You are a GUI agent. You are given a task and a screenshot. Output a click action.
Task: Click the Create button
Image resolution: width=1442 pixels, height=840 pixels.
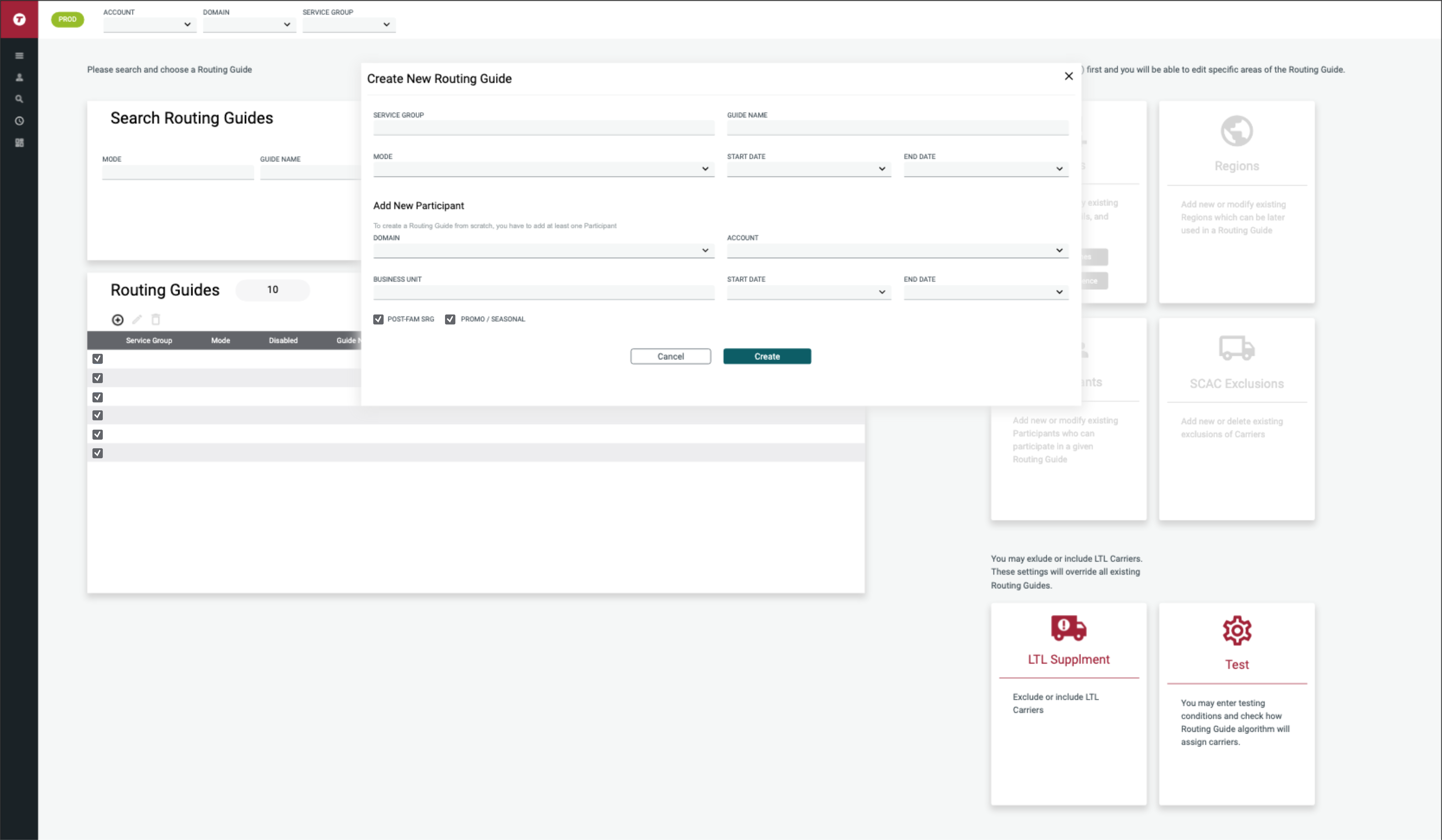point(767,356)
